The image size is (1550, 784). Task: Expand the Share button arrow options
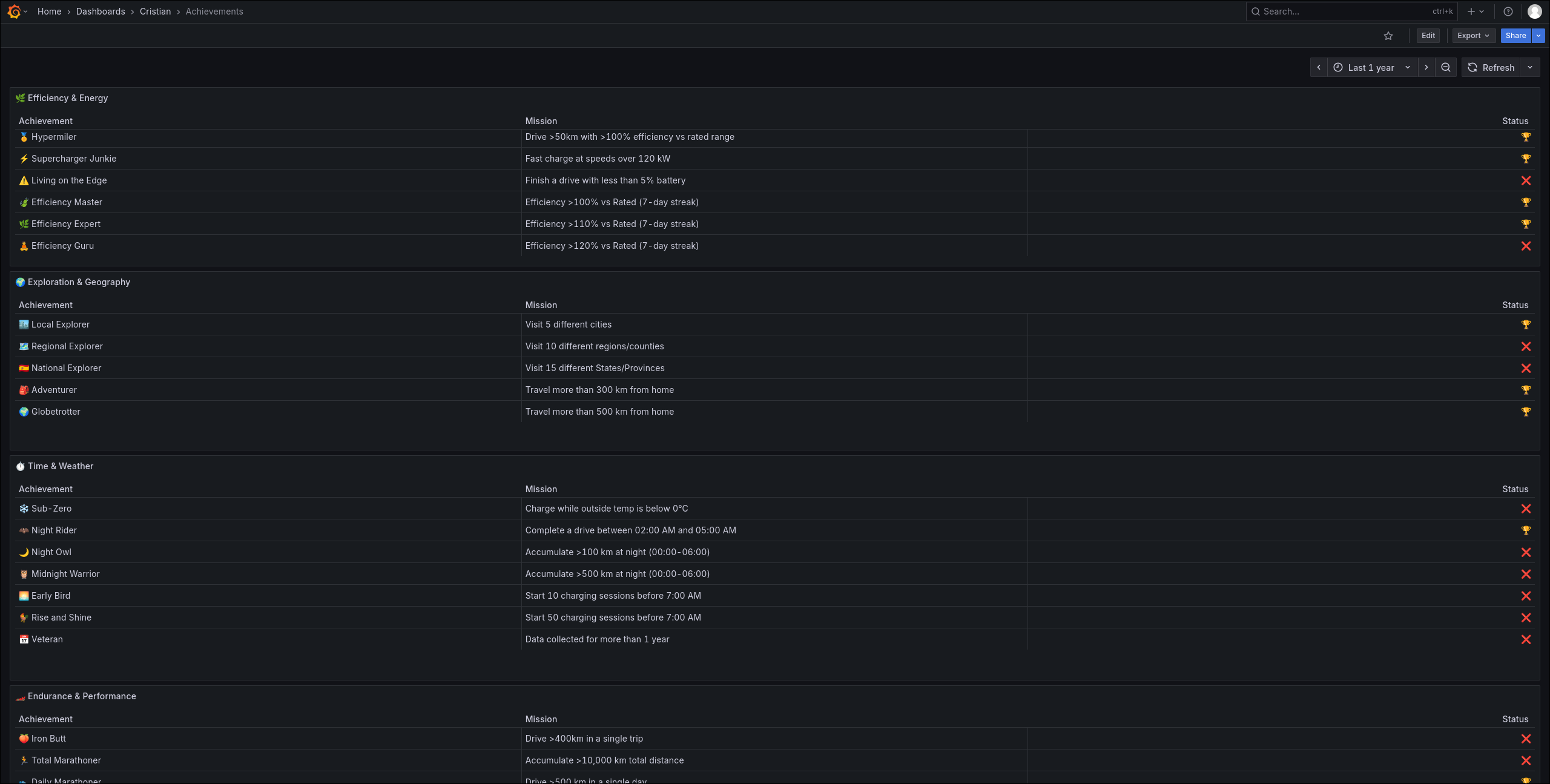pyautogui.click(x=1538, y=36)
